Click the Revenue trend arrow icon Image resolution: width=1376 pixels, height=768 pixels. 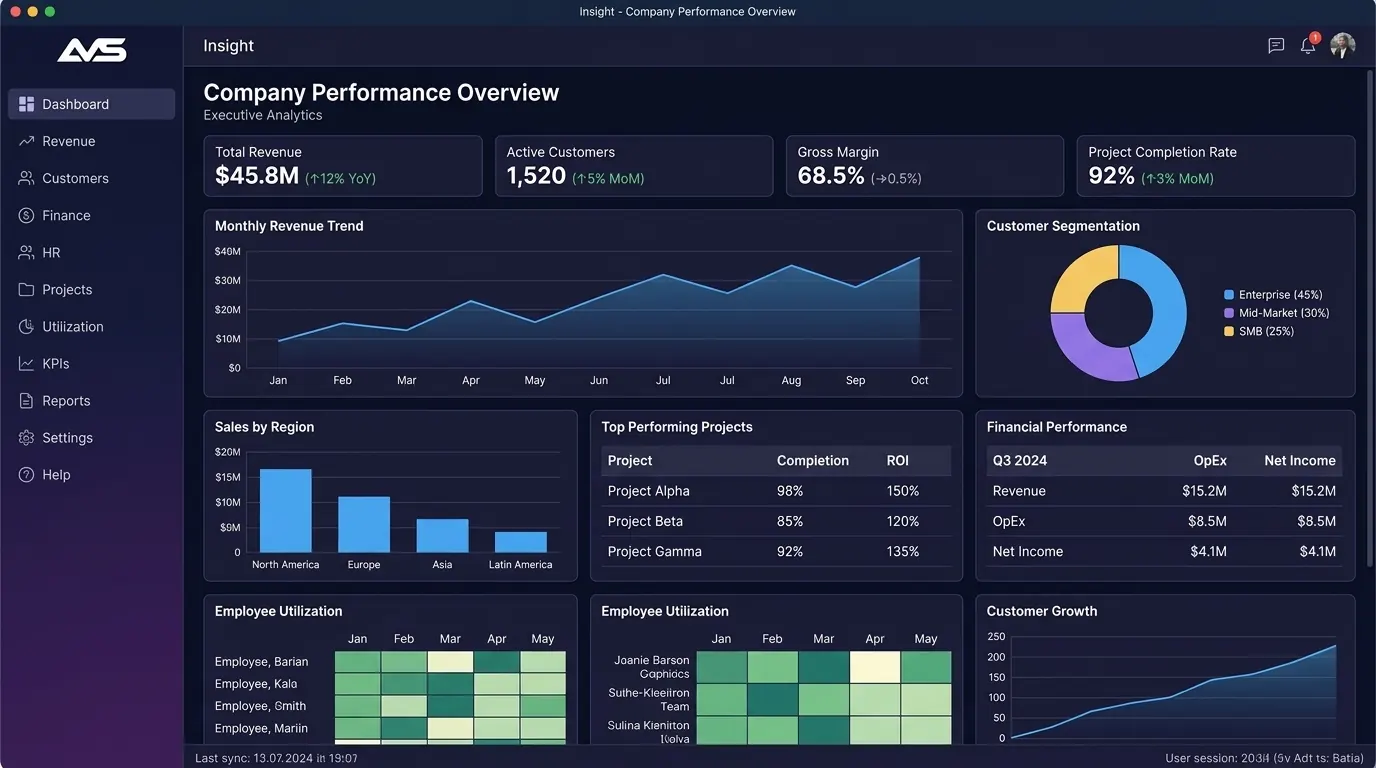coord(26,141)
